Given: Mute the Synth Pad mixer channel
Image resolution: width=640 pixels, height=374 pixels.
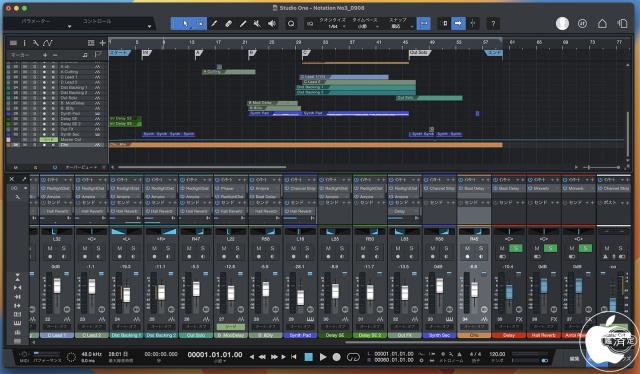Looking at the screenshot, I should (x=293, y=248).
